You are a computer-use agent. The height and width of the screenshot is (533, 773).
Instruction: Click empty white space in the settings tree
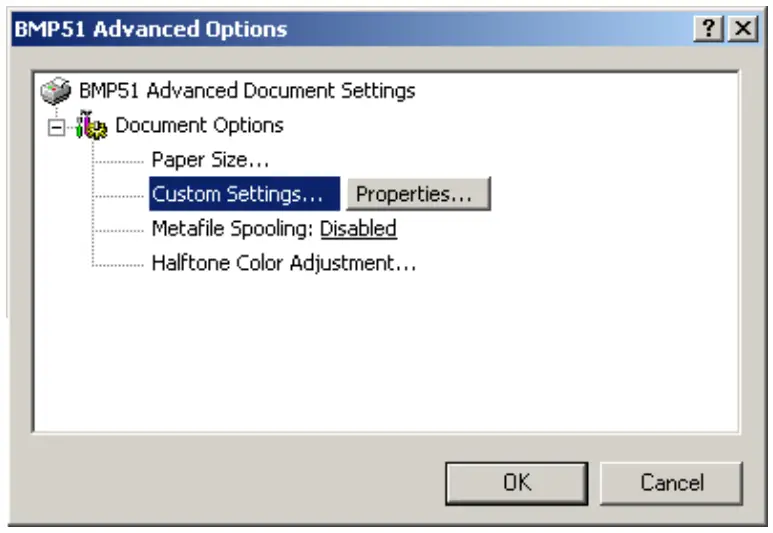(400, 360)
